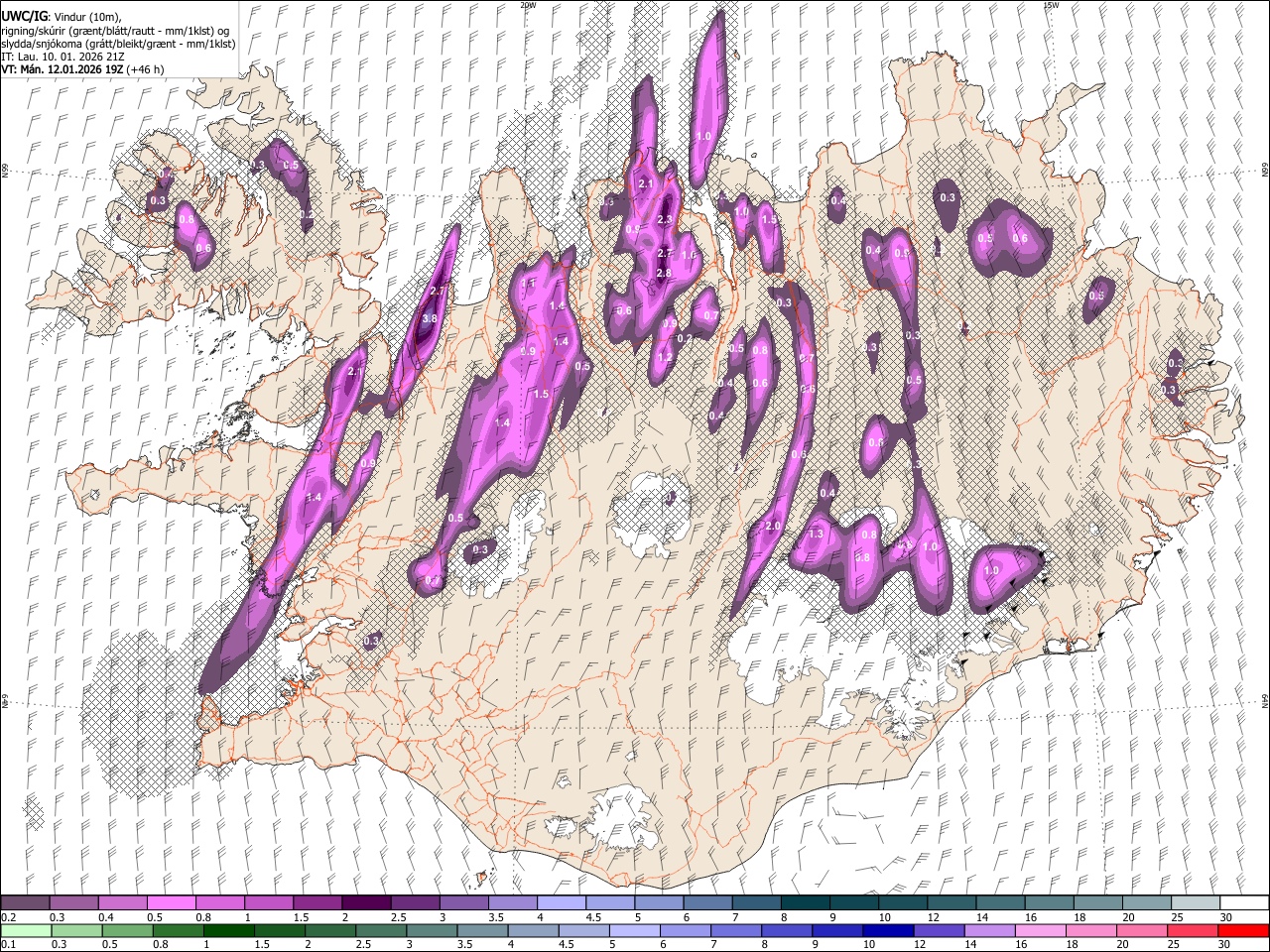The image size is (1270, 952).
Task: Click the 0.5 pink swatch in the upper legend row
Action: 171,903
